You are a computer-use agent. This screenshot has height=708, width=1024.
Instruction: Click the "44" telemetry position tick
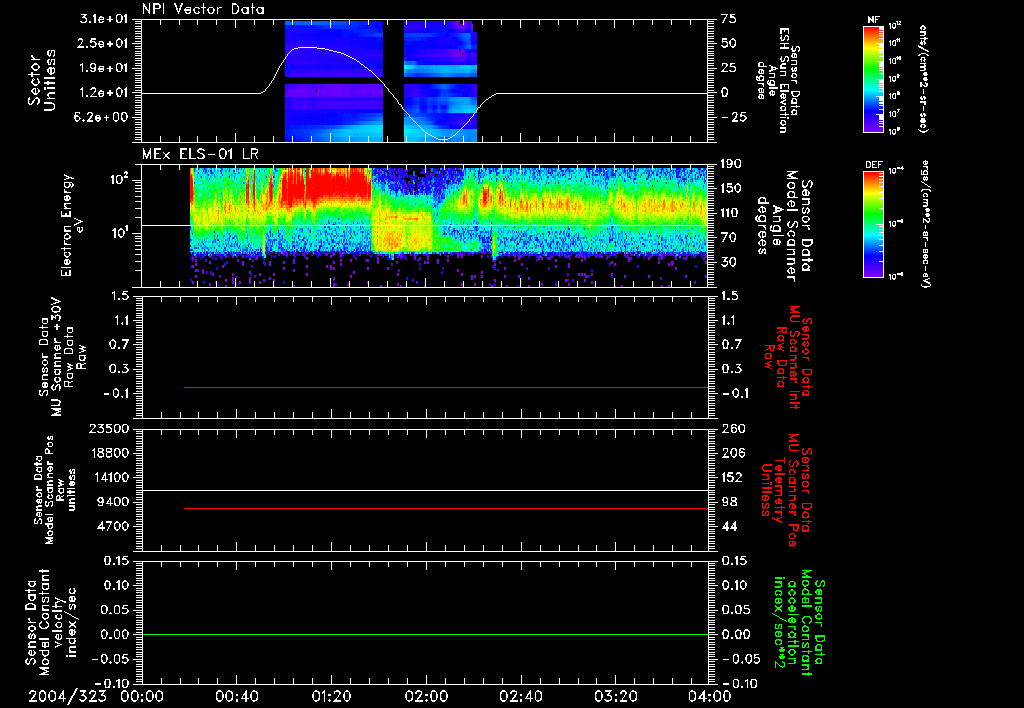(x=729, y=526)
